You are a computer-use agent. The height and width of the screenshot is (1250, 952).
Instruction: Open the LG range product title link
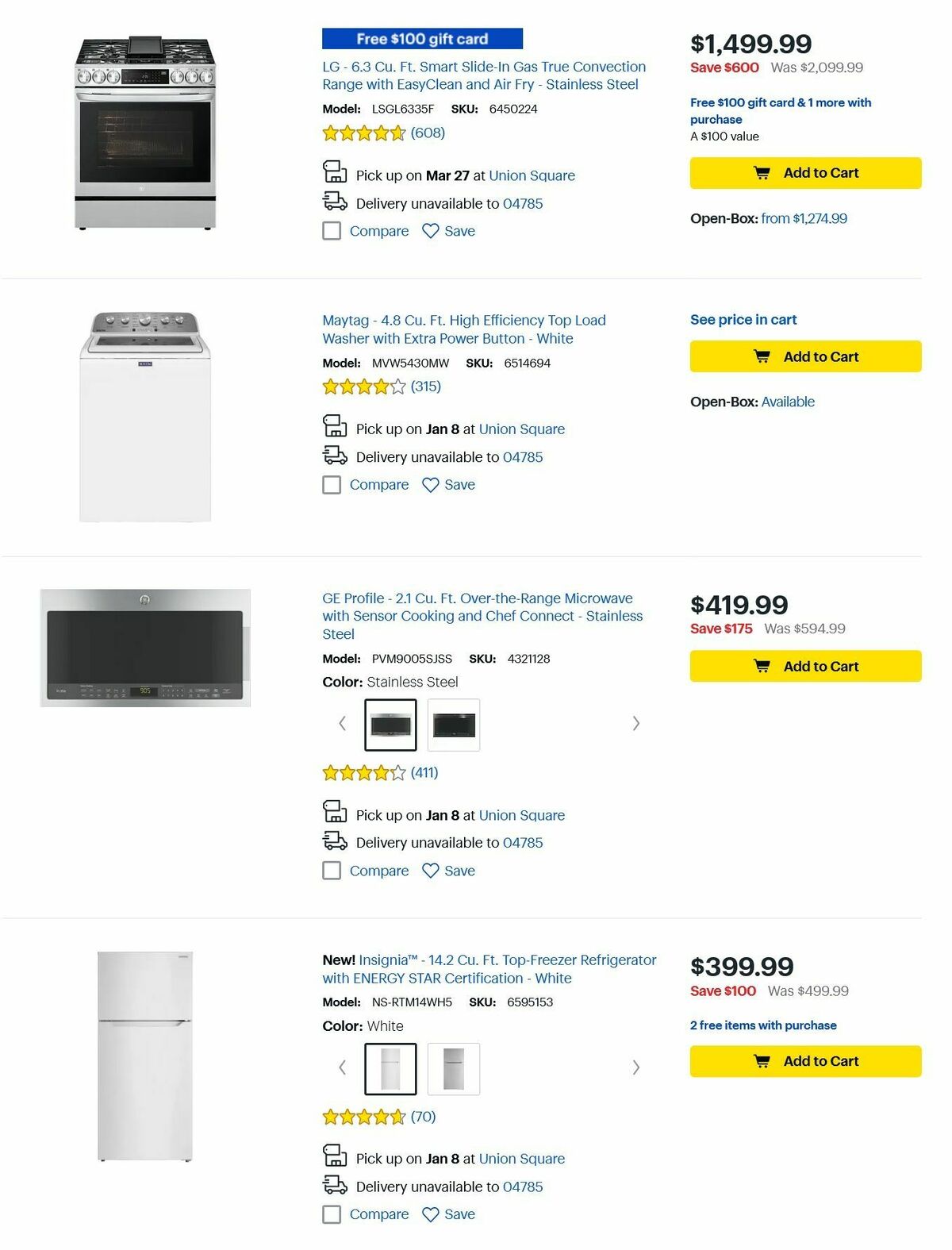484,75
